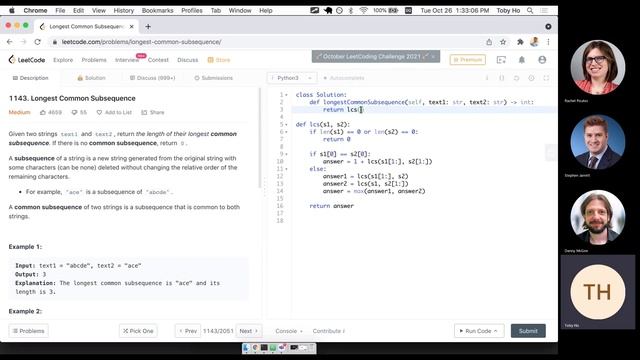
Task: Open the editor settings gear icon
Action: 531,78
